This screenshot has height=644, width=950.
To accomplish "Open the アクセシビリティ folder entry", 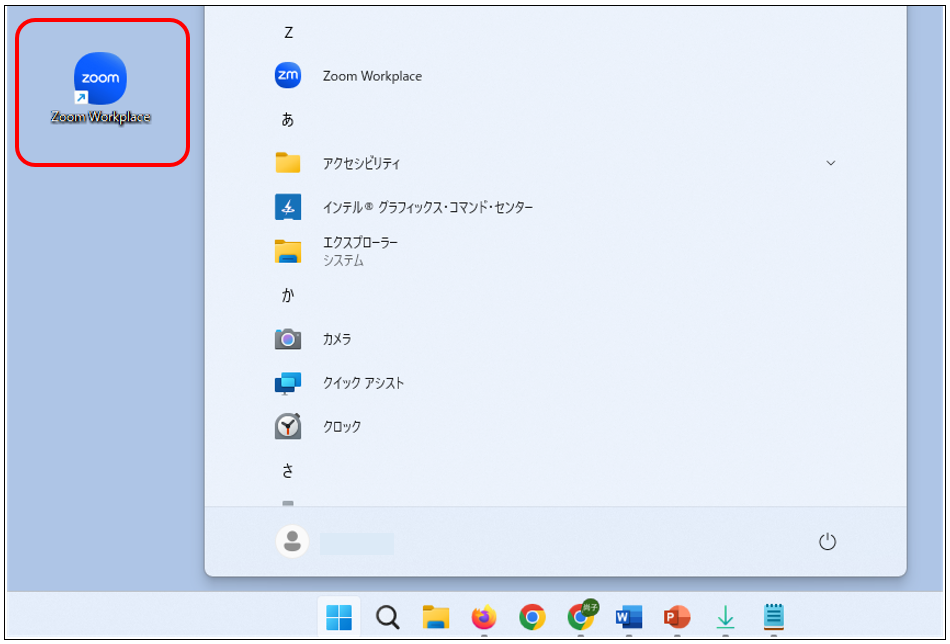I will [x=361, y=163].
